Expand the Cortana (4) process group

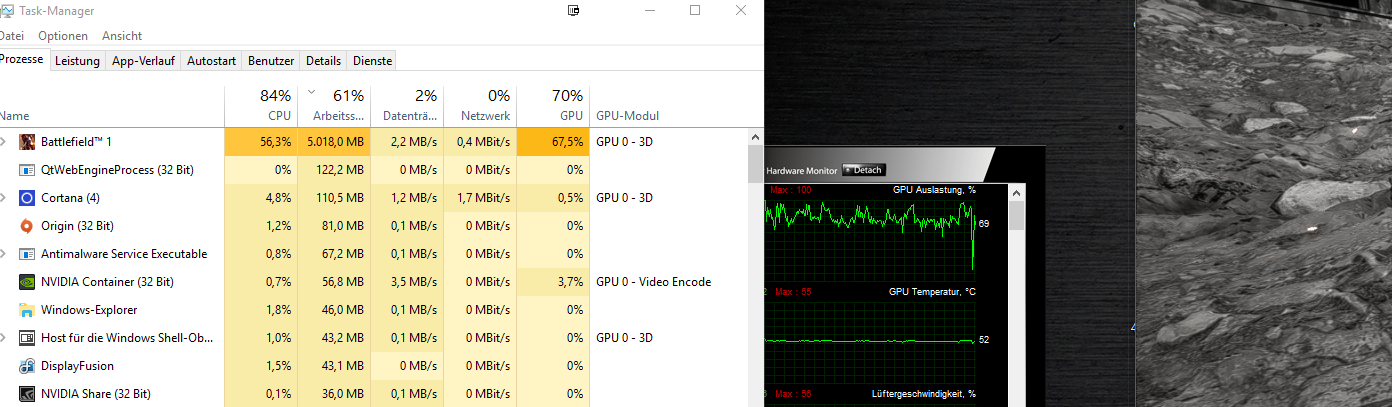pos(4,198)
